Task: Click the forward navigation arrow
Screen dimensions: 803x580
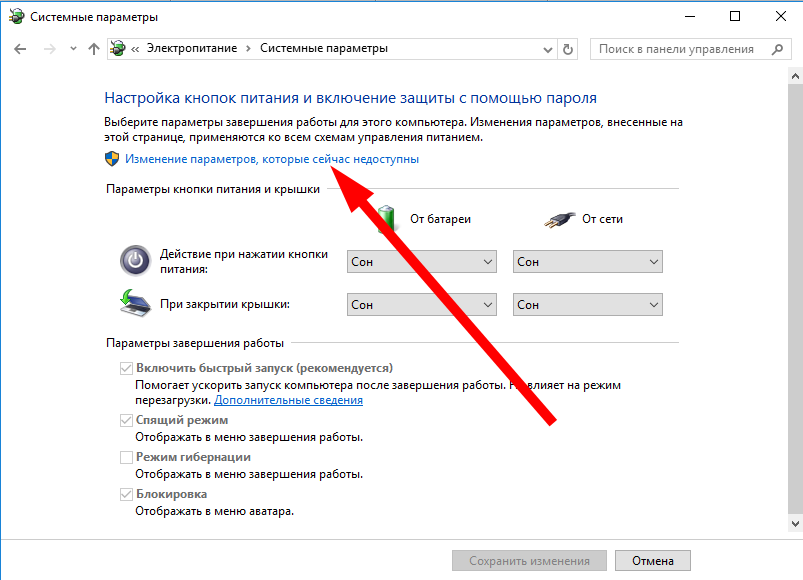Action: coord(50,49)
